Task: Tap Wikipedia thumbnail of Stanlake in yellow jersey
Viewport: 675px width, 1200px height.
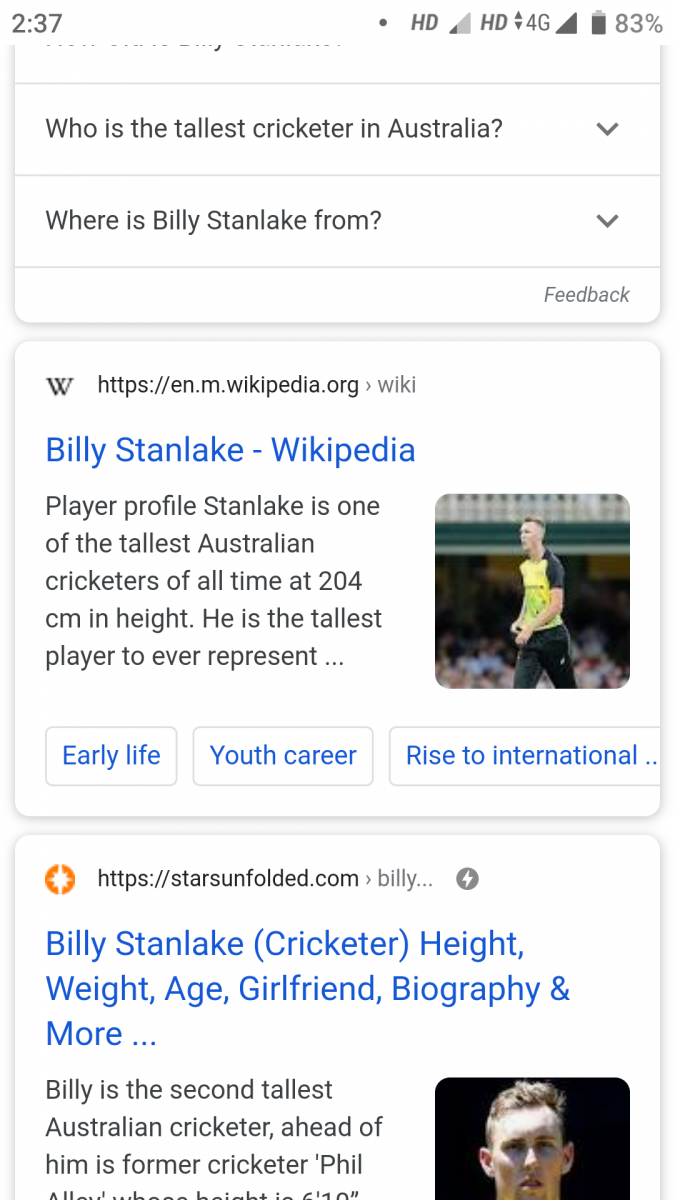Action: (532, 591)
